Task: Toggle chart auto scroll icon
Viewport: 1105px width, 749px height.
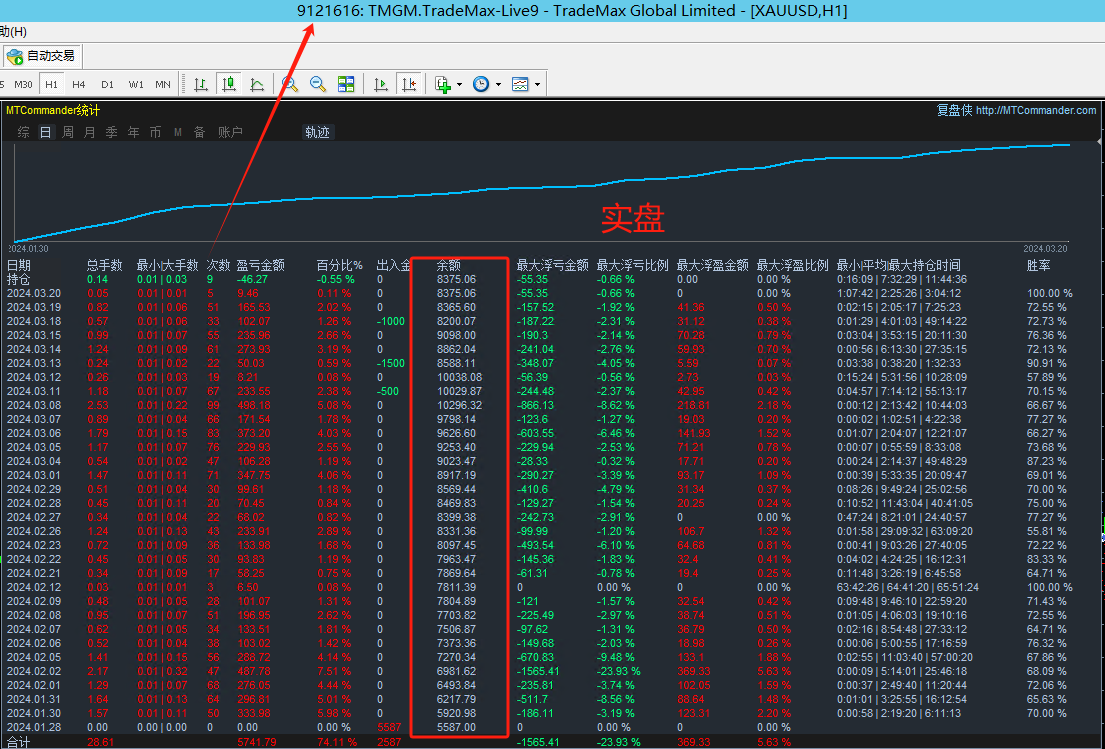Action: (381, 85)
